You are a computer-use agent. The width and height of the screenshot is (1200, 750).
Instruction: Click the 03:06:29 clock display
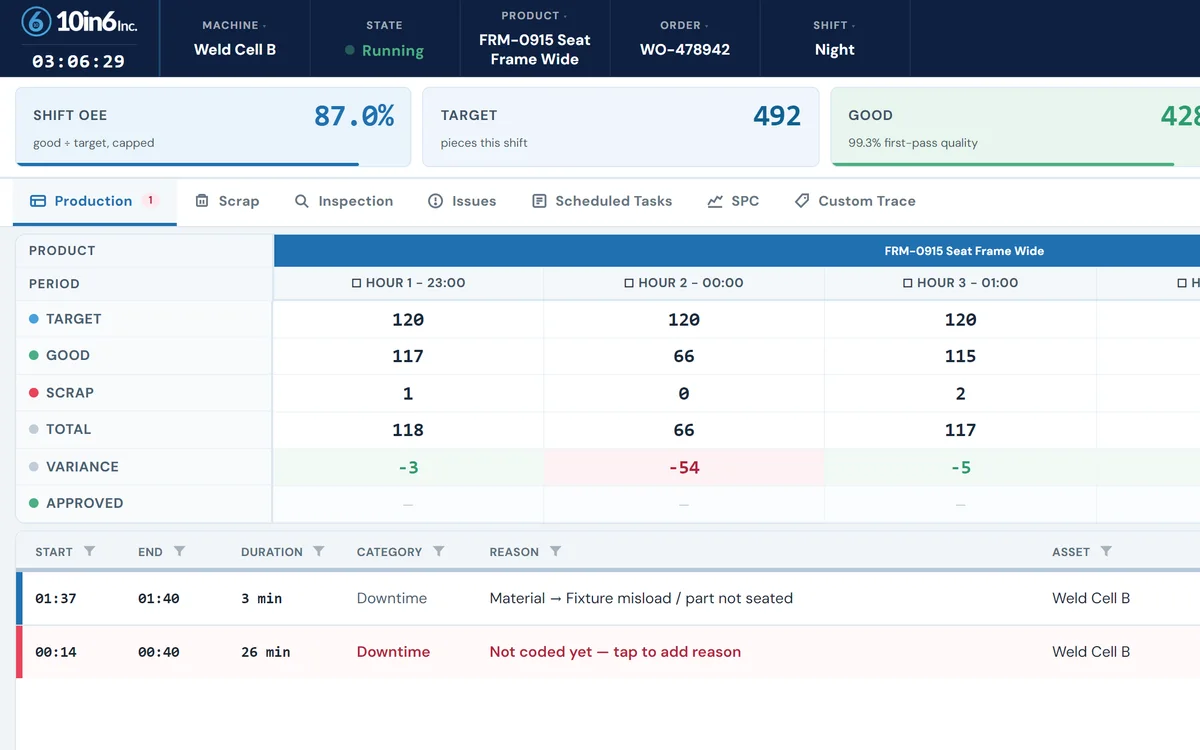coord(79,61)
